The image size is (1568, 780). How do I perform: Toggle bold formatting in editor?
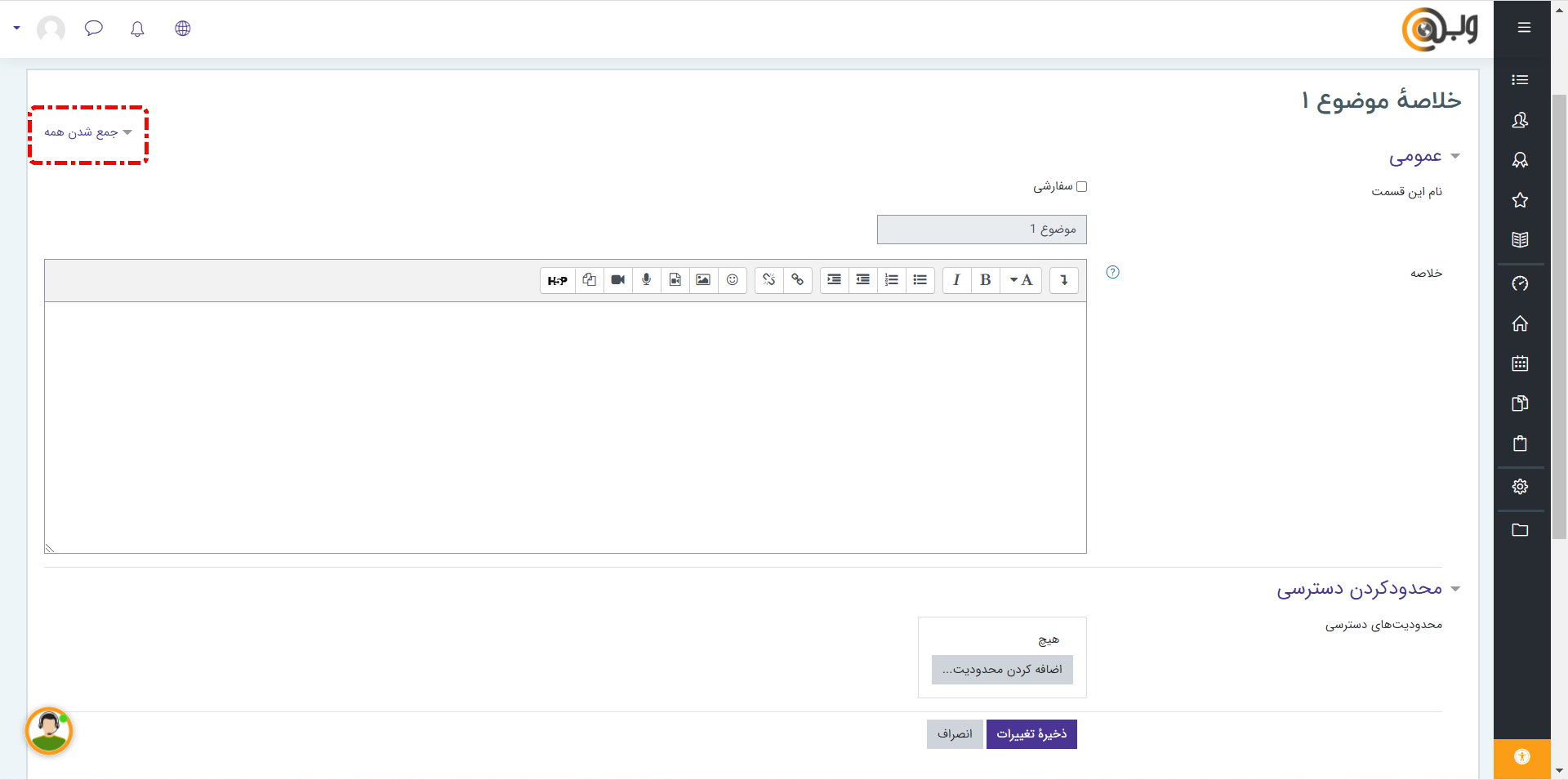(x=985, y=280)
